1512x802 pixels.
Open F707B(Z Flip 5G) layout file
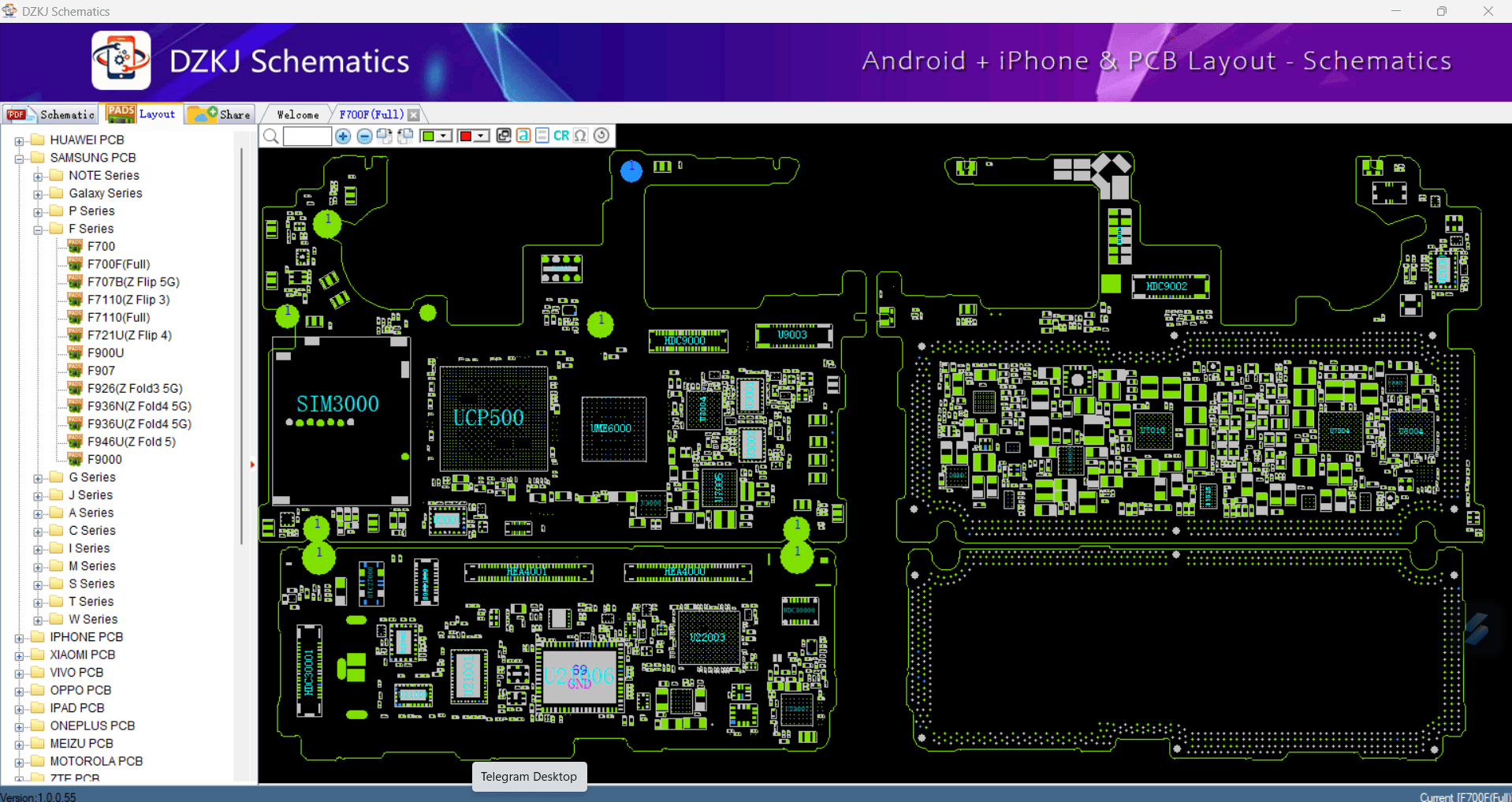pos(133,282)
